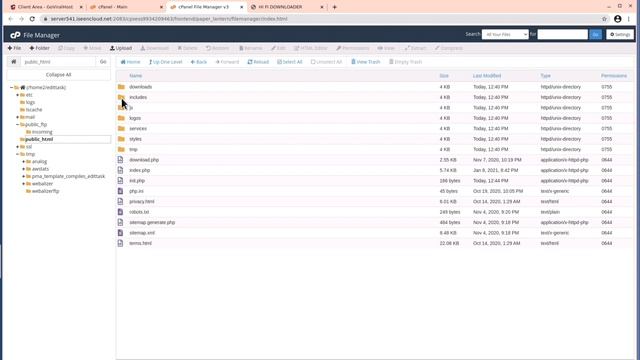The width and height of the screenshot is (640, 360).
Task: Sort by Last Modified column header
Action: point(487,76)
